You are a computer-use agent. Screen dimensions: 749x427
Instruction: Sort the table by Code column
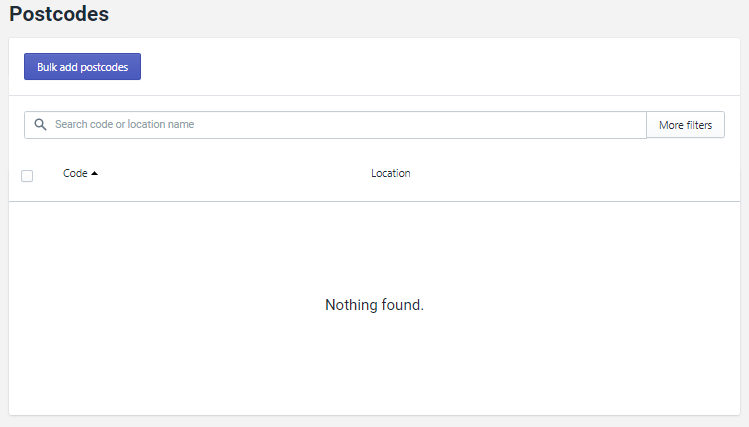[75, 173]
